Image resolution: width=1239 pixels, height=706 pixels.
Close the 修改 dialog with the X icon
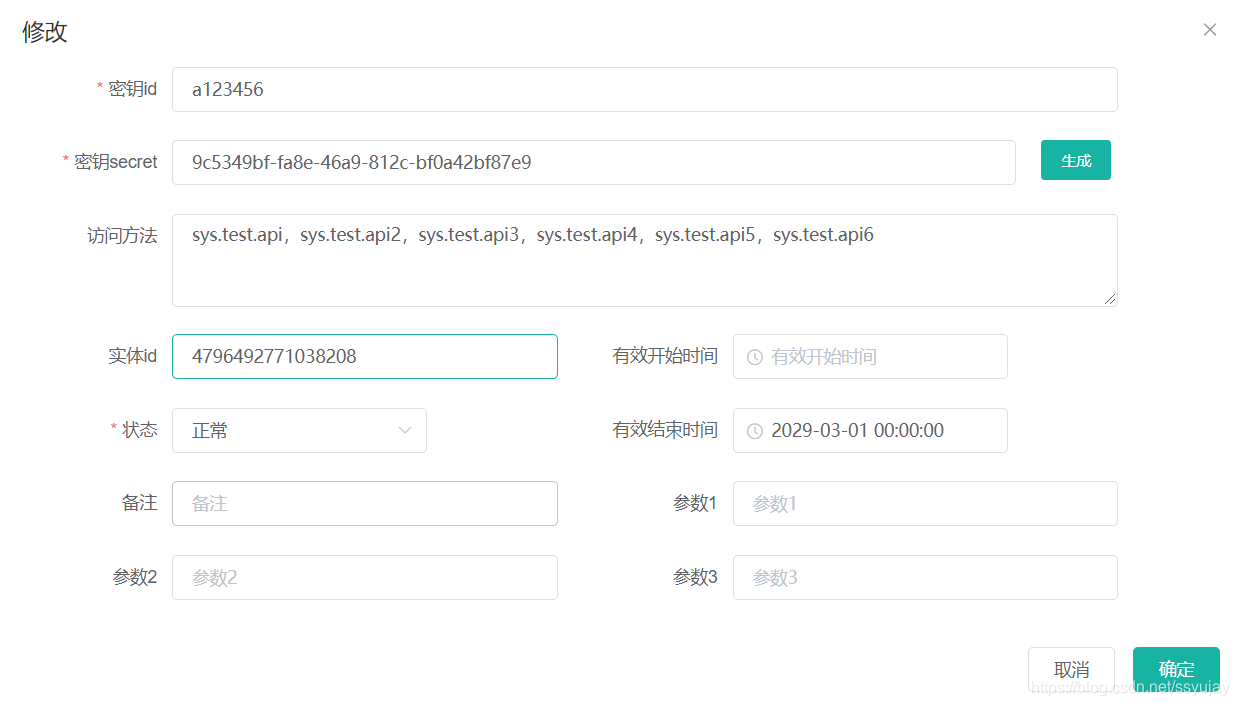[x=1210, y=30]
